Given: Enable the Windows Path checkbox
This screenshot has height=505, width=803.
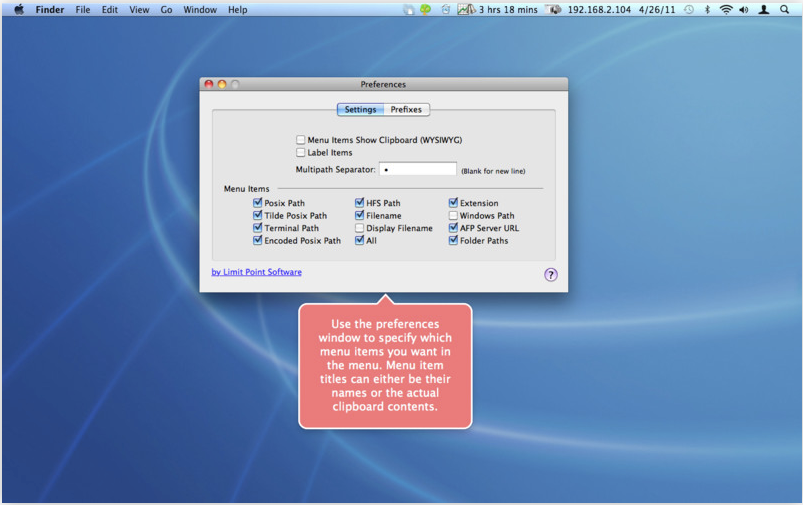Looking at the screenshot, I should [x=453, y=215].
